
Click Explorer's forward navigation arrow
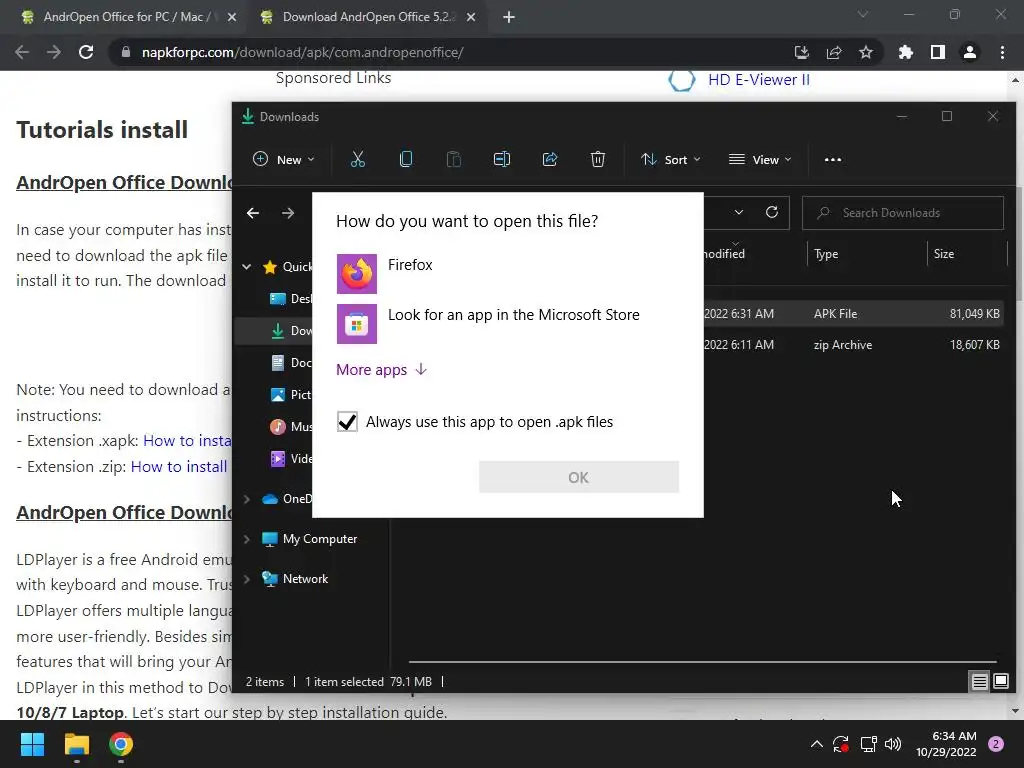(x=288, y=213)
